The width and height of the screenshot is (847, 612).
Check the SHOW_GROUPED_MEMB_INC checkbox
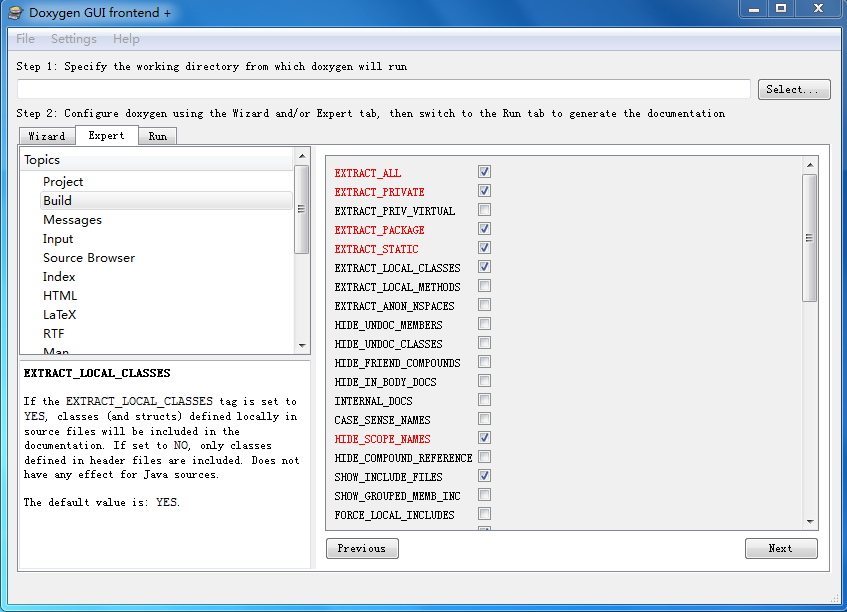(x=485, y=495)
